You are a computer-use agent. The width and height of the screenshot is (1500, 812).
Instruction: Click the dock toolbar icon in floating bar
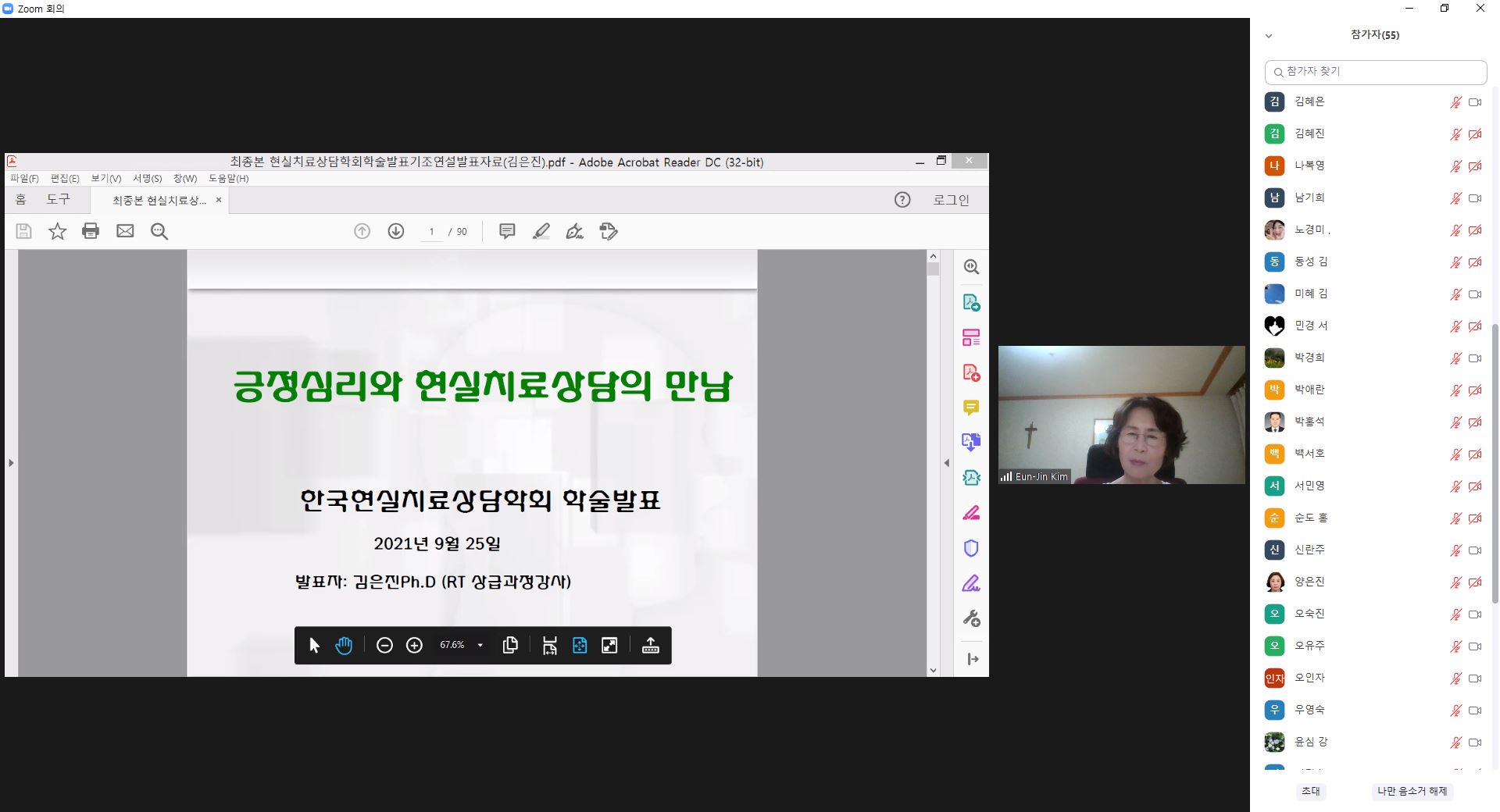tap(650, 646)
